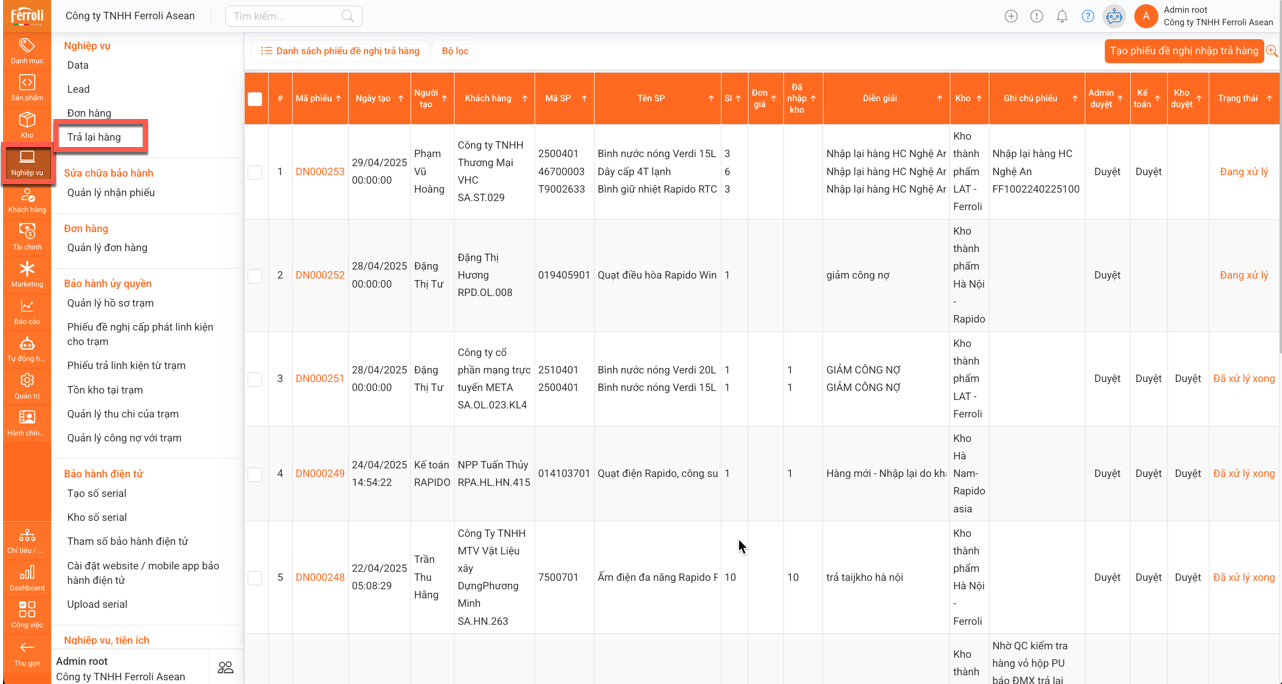The height and width of the screenshot is (684, 1282).
Task: Open the Khách hàng sidebar section
Action: point(27,200)
